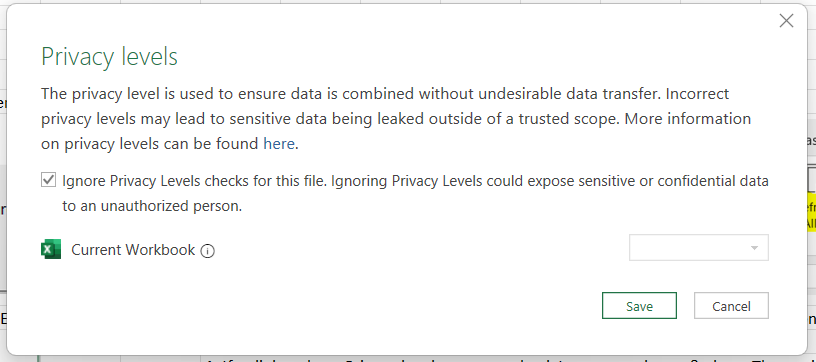The image size is (816, 362).
Task: Cancel the privacy levels changes
Action: [731, 305]
